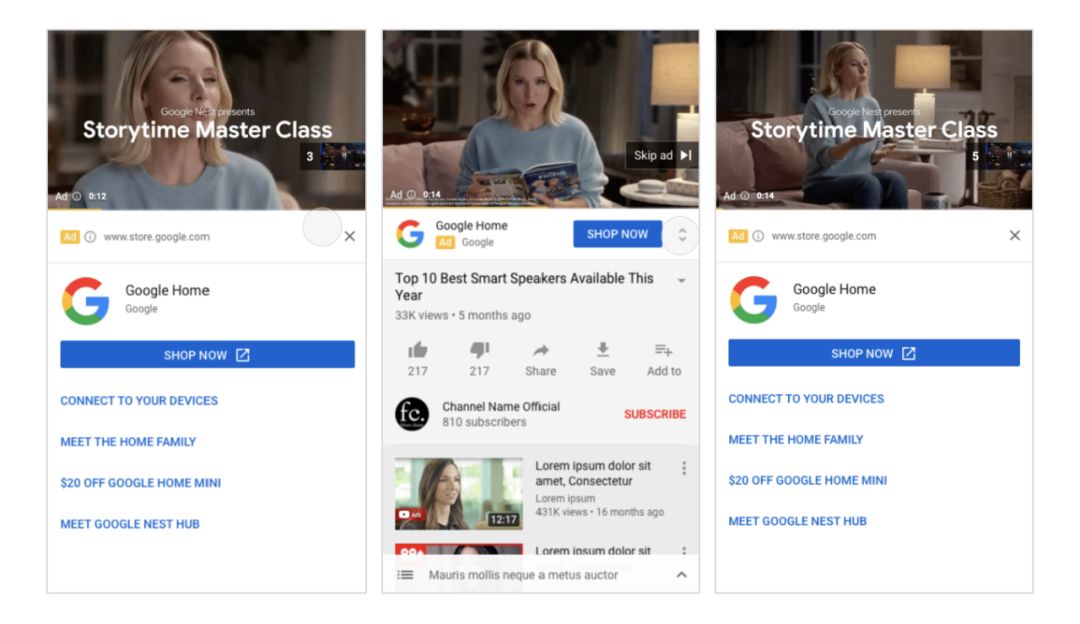Click the 33K views • 5 months ago text

point(463,315)
